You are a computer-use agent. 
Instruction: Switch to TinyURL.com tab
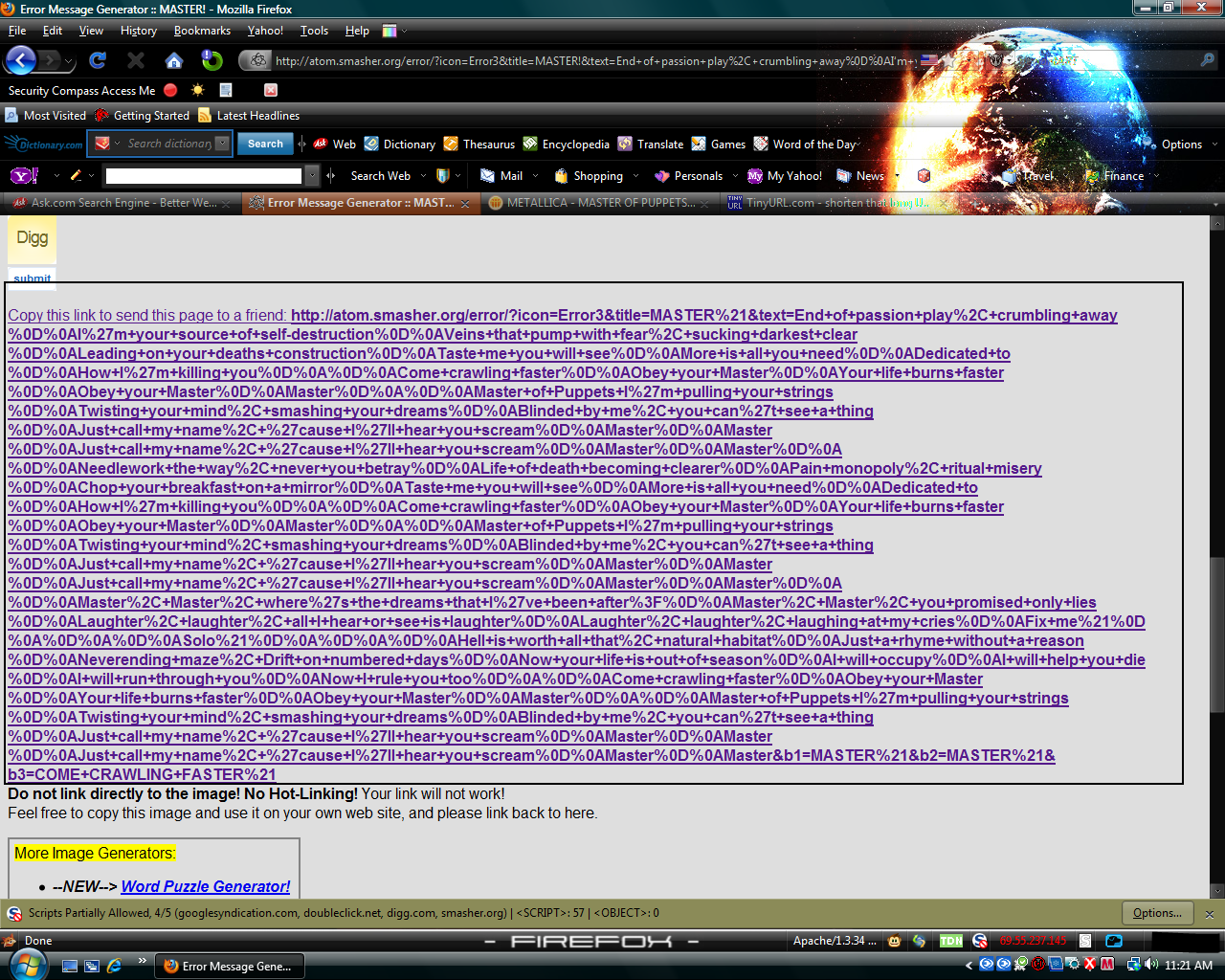click(x=837, y=203)
